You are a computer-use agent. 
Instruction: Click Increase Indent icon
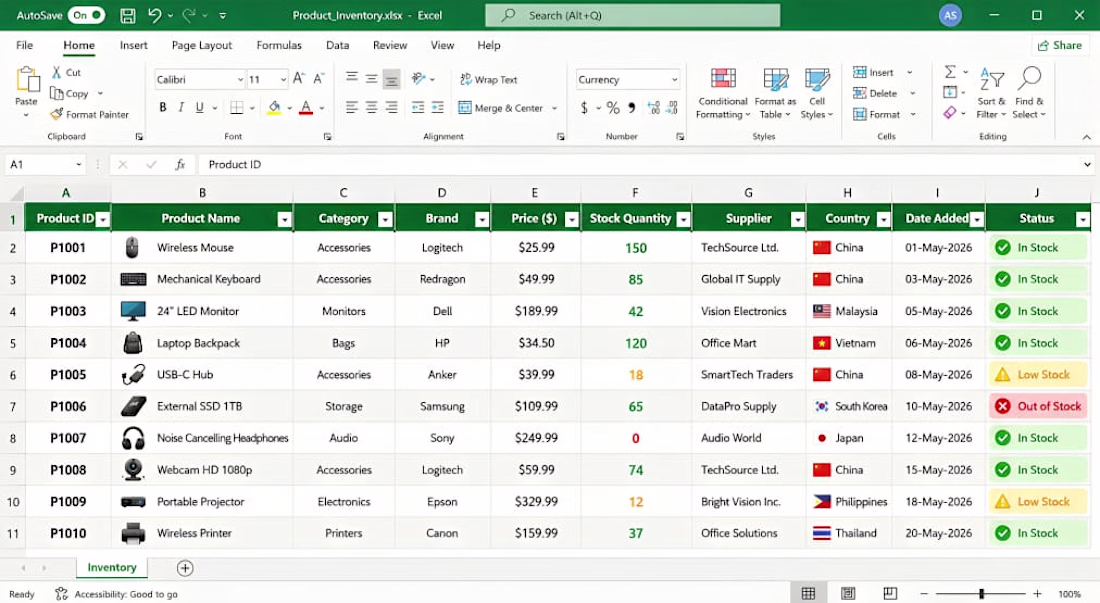[438, 107]
